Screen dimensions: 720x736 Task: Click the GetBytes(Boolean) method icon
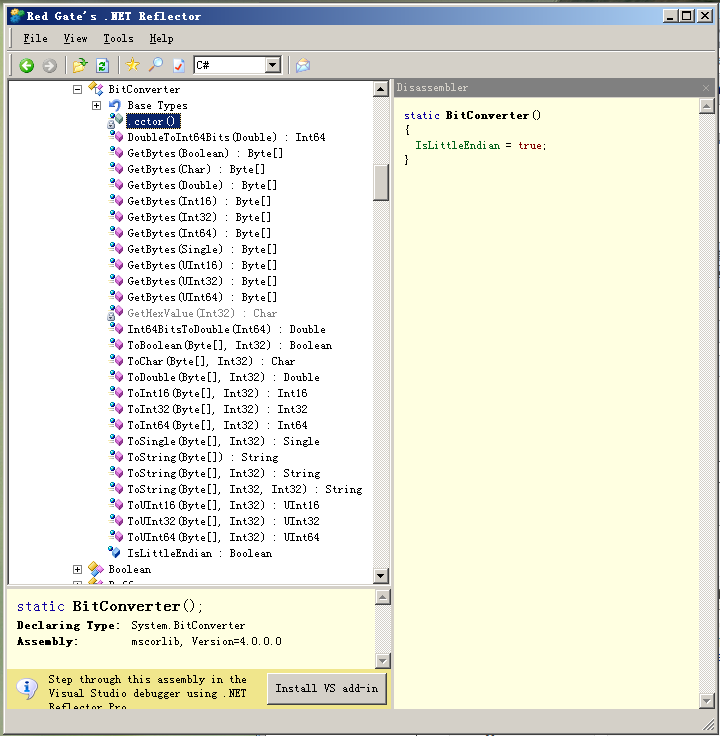[x=116, y=153]
